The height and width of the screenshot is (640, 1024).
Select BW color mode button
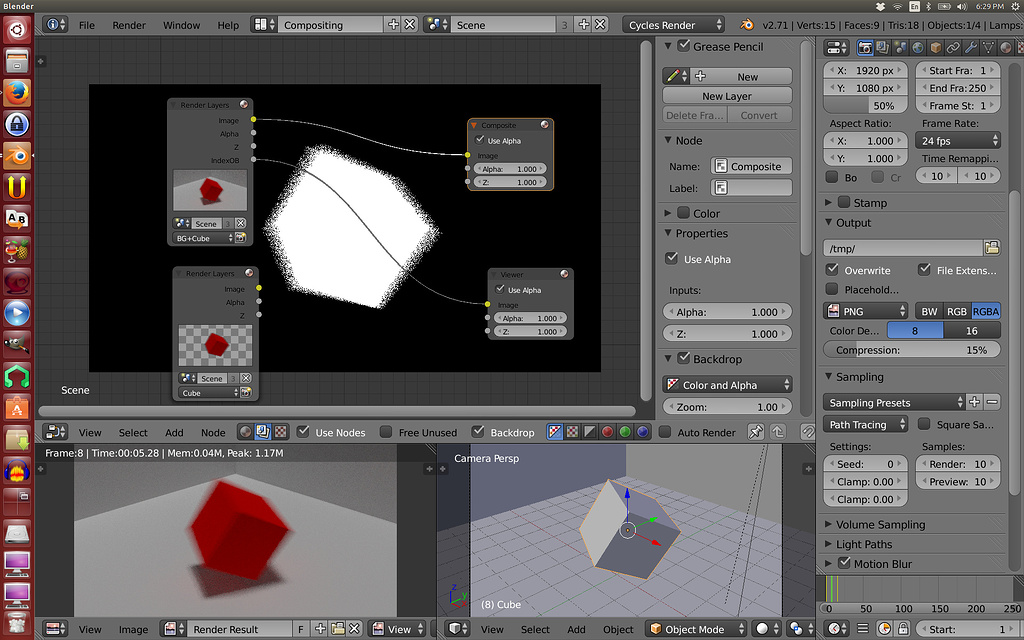pyautogui.click(x=929, y=312)
